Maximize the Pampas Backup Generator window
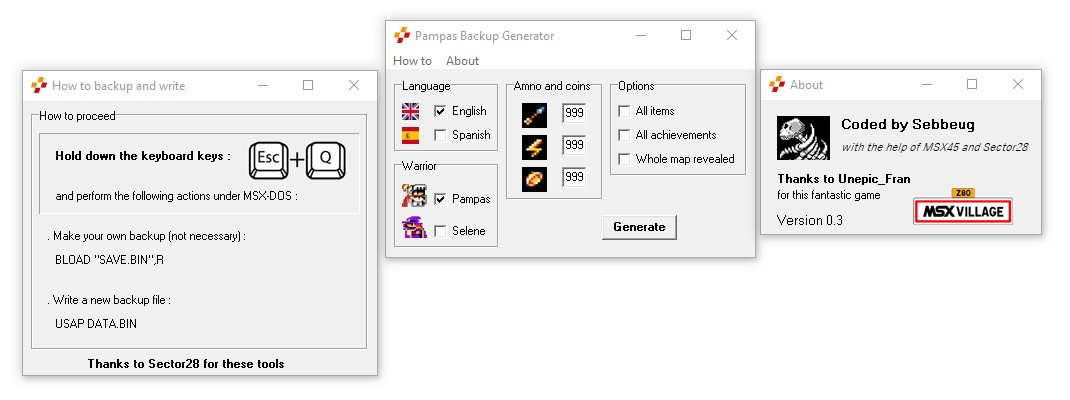Viewport: 1070px width, 400px height. [686, 35]
